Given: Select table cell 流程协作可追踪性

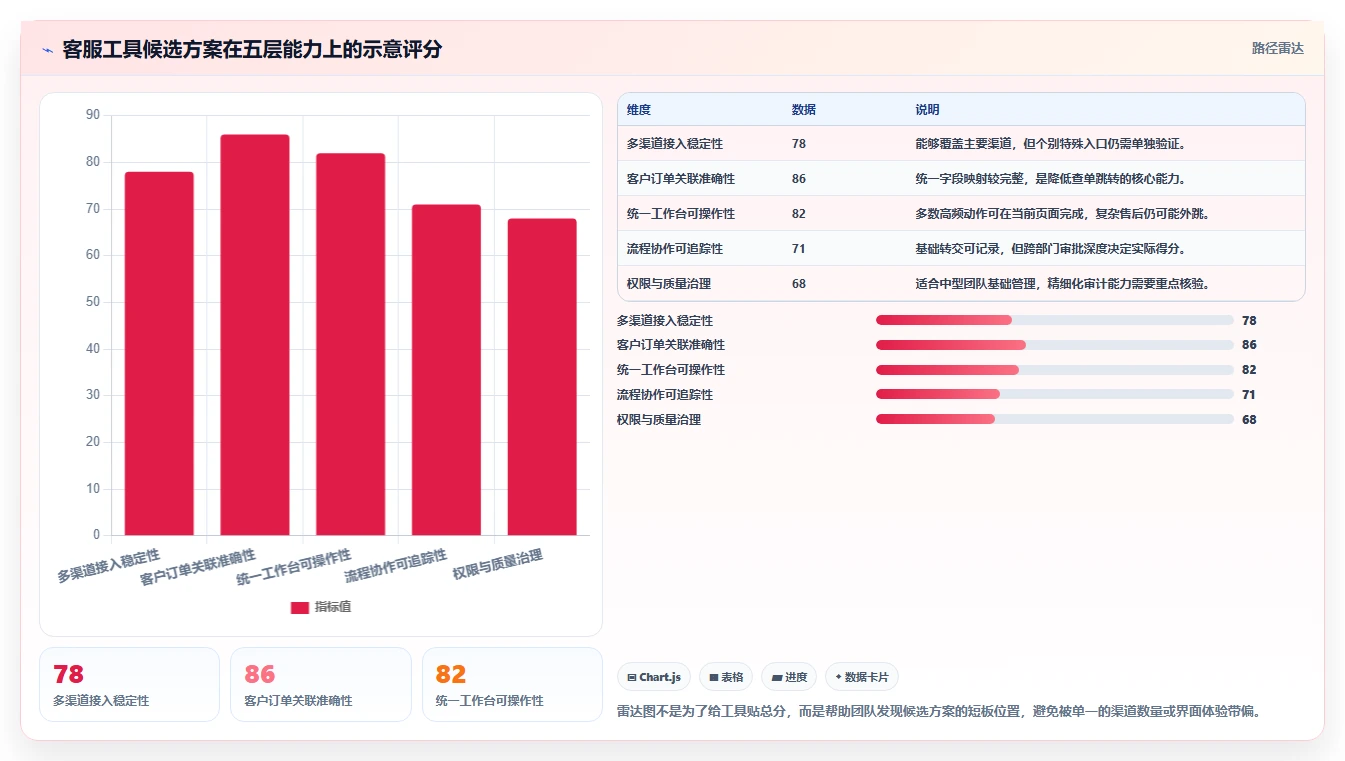Looking at the screenshot, I should coord(675,249).
